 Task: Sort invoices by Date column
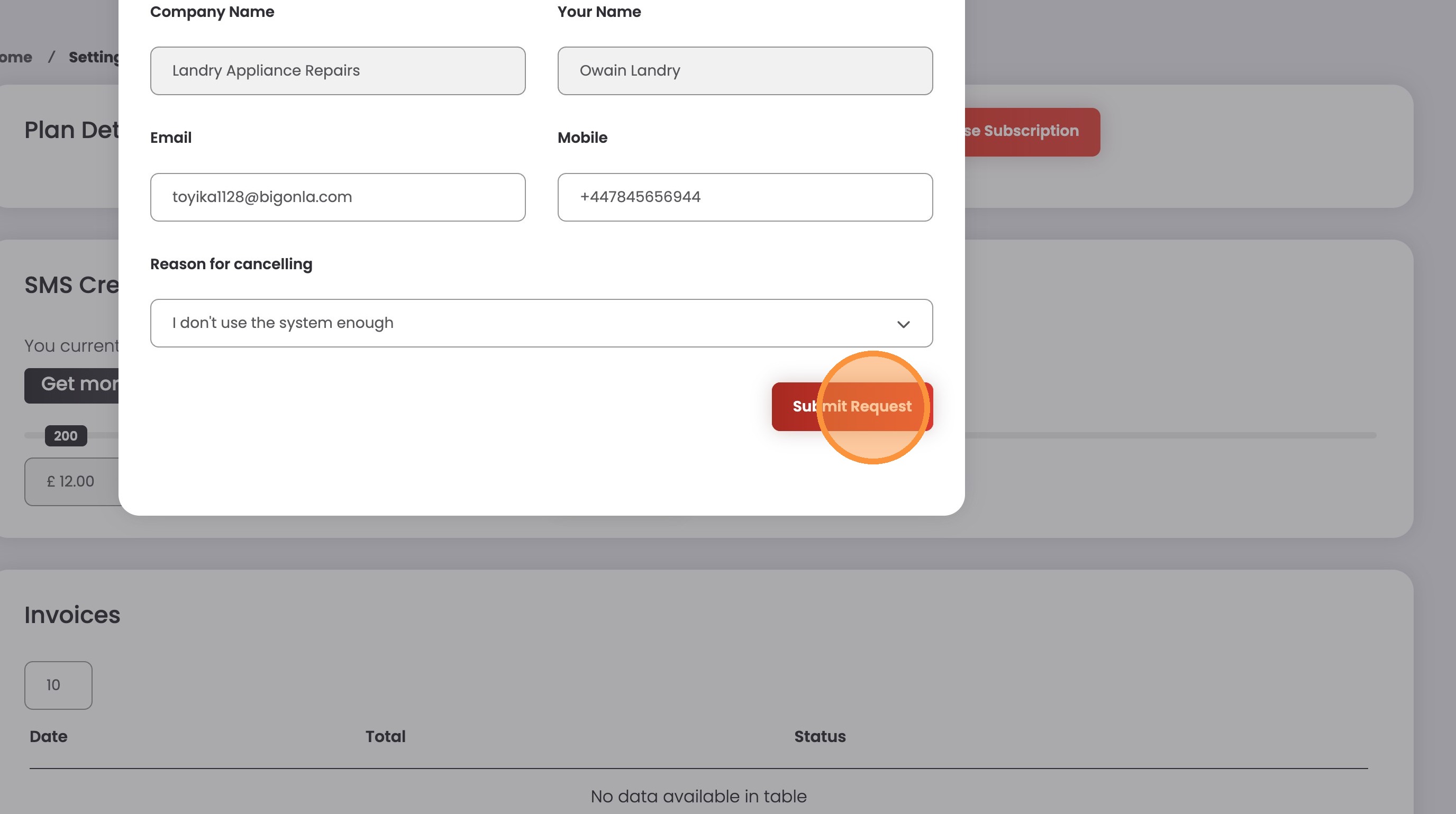[x=49, y=737]
